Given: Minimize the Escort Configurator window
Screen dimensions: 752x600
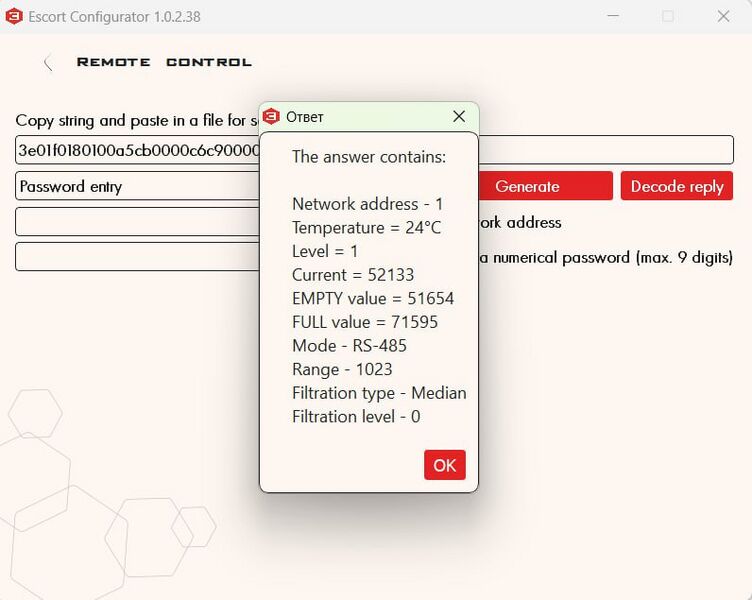Looking at the screenshot, I should [613, 16].
